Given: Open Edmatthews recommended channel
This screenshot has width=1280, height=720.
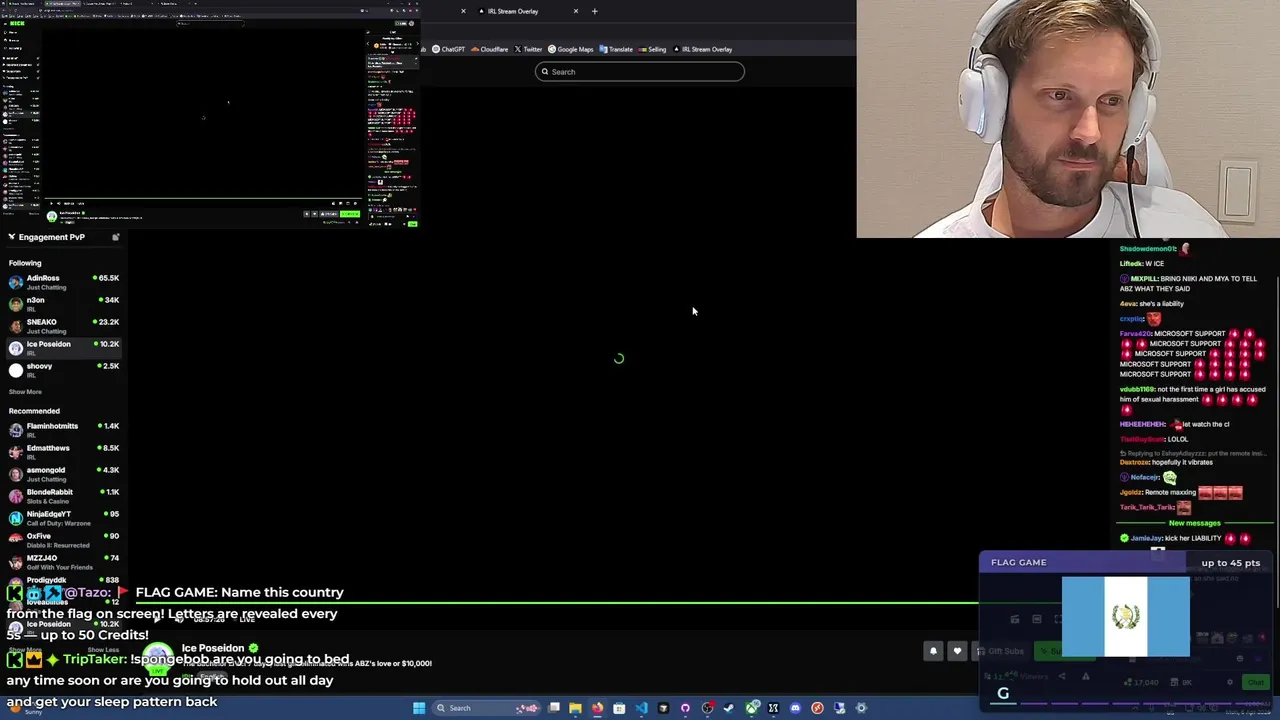Looking at the screenshot, I should click(x=63, y=452).
